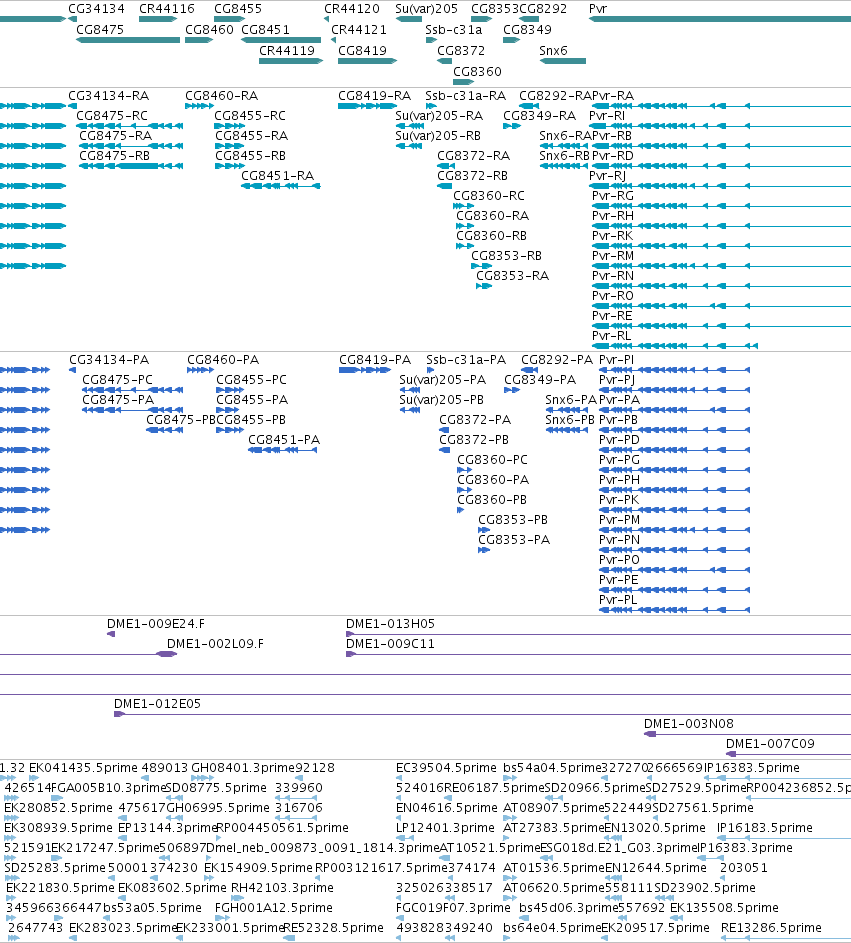851x943 pixels.
Task: Click the CG8360-RC transcript label
Action: (488, 195)
